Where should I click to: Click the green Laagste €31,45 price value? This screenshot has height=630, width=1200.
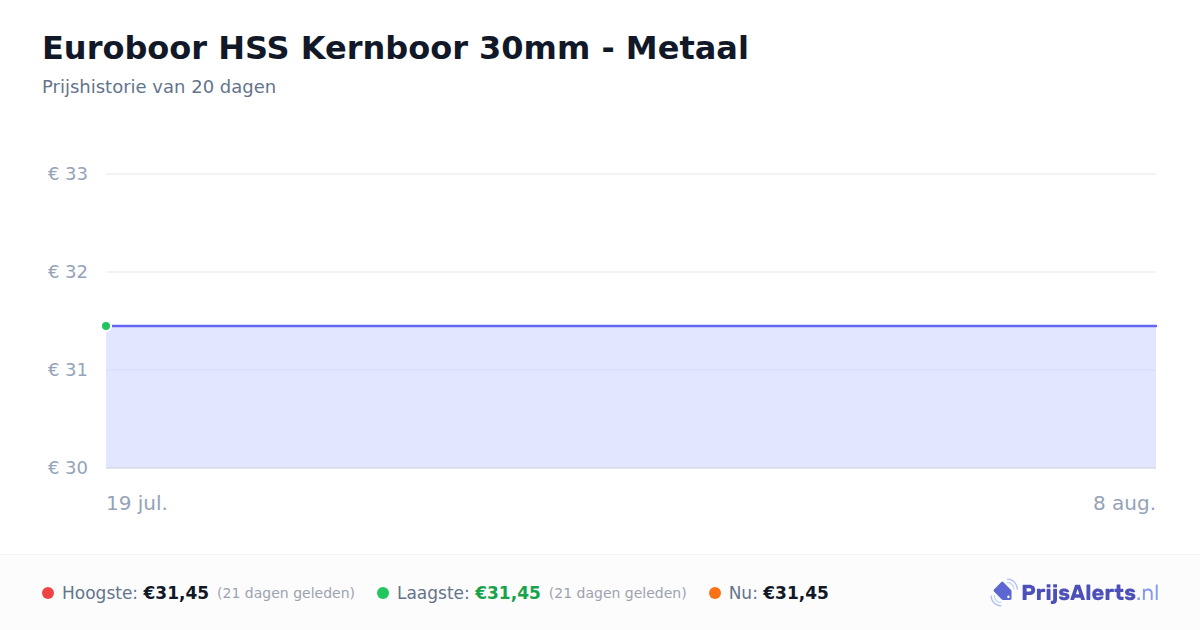508,593
